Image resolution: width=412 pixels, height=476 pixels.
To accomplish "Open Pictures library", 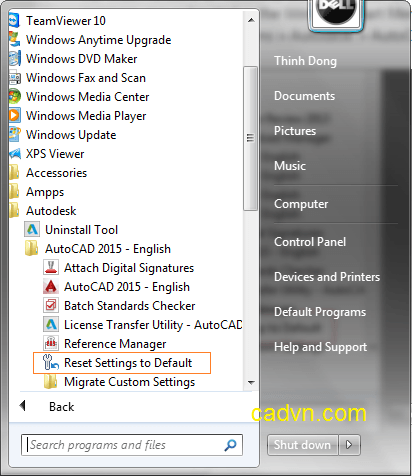I will [295, 131].
